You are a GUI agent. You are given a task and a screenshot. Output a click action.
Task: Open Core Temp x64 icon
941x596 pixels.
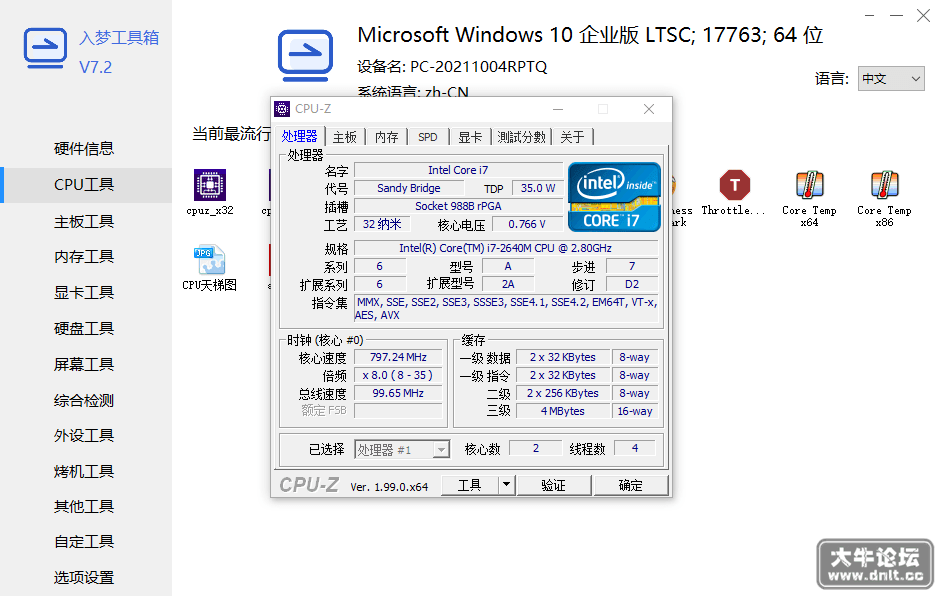point(809,185)
